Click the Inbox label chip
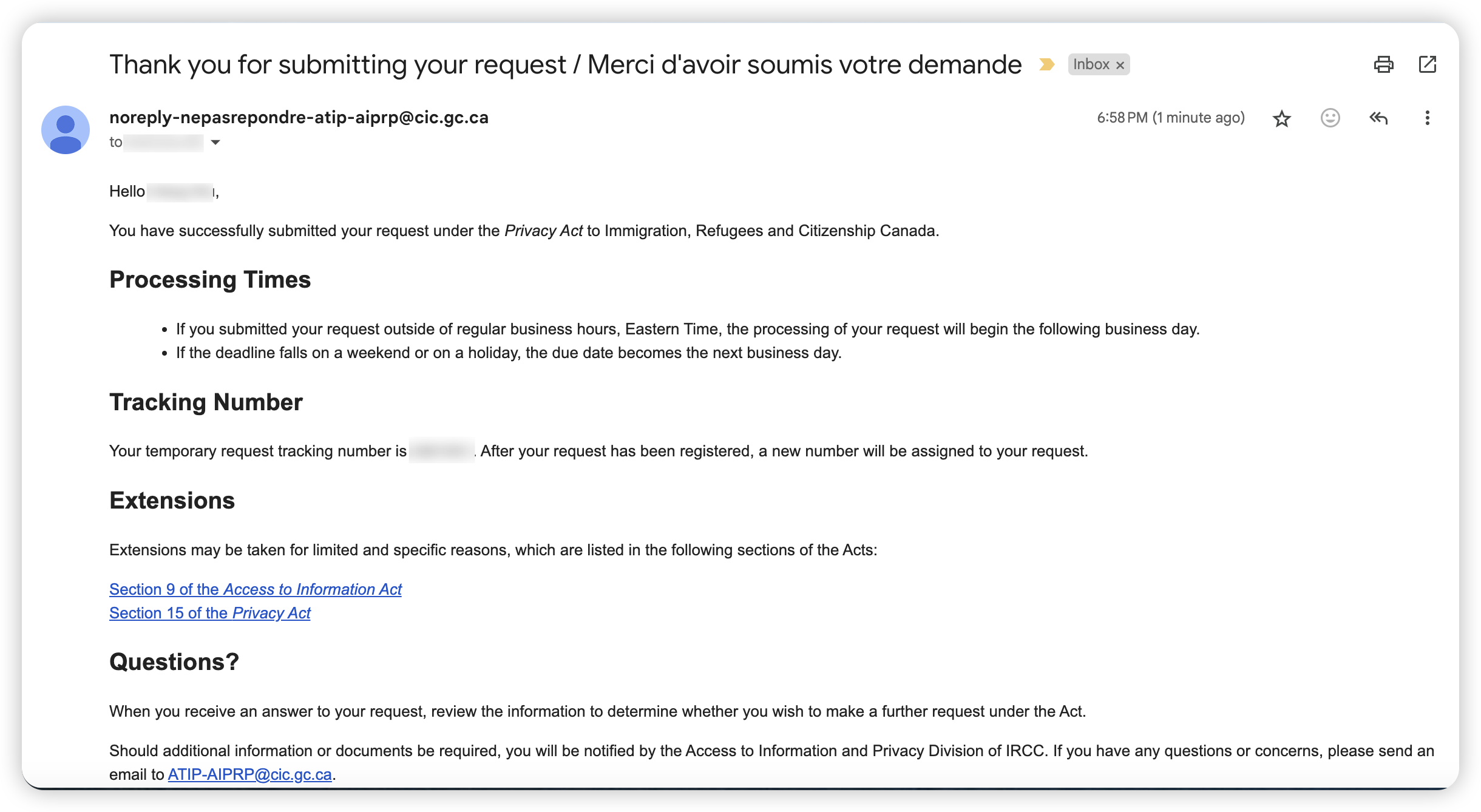 pos(1091,64)
